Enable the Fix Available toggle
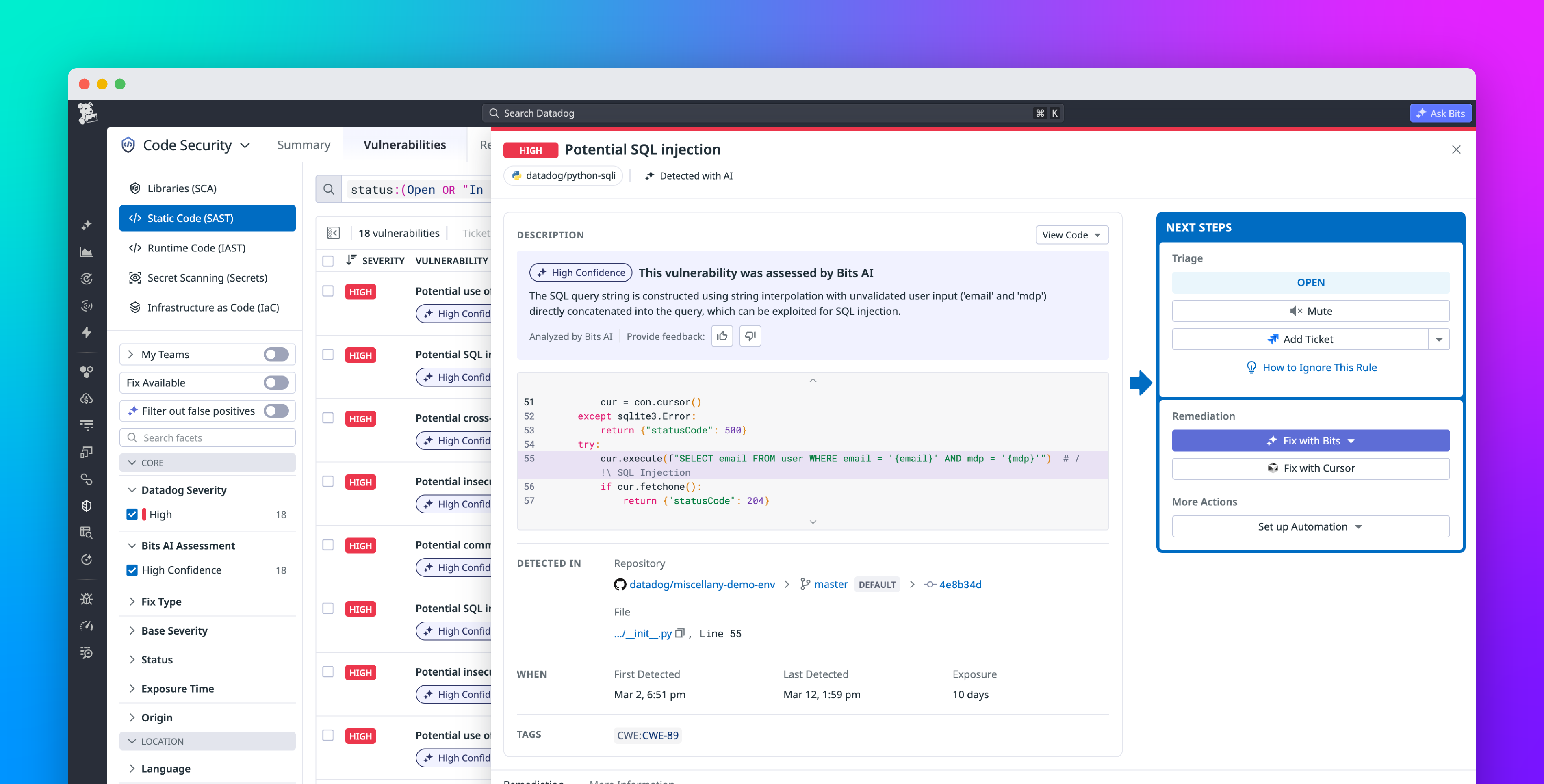This screenshot has height=784, width=1544. pyautogui.click(x=276, y=382)
